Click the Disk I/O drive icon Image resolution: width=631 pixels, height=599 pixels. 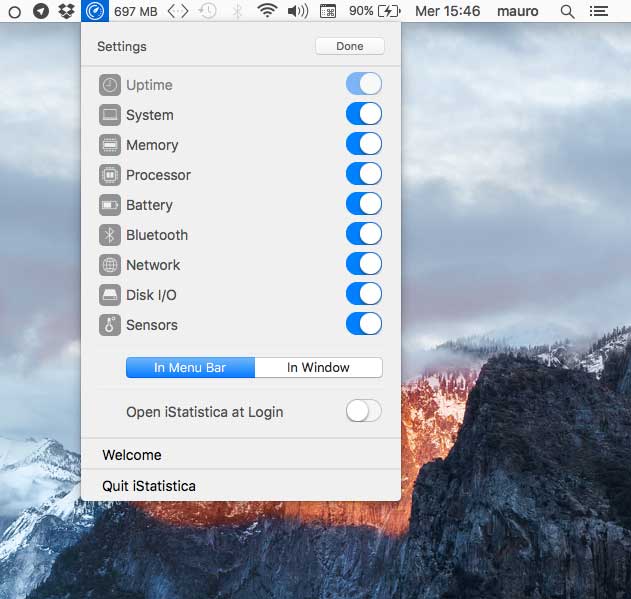110,295
